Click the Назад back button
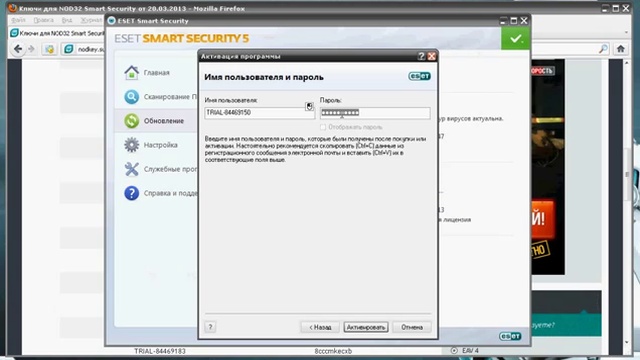The height and width of the screenshot is (360, 640). [320, 327]
